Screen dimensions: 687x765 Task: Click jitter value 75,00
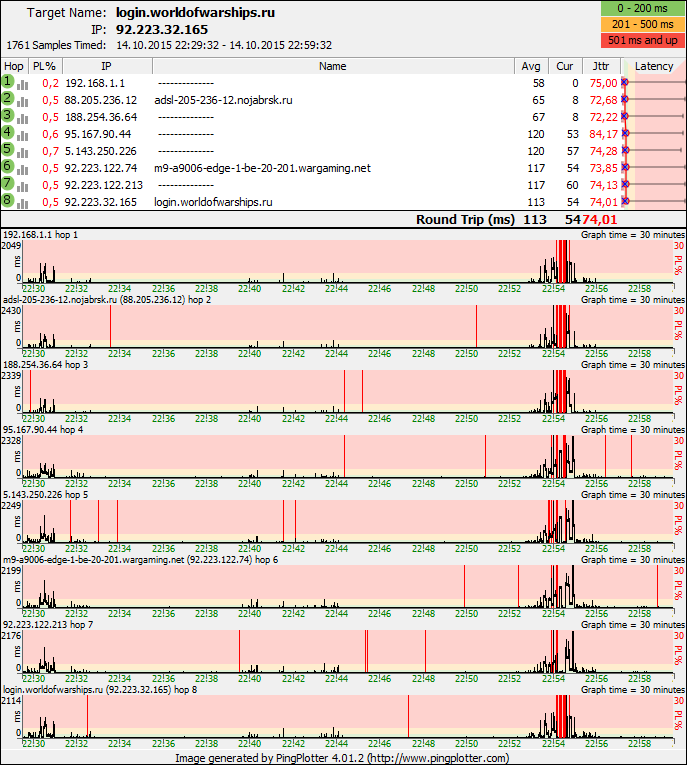click(x=604, y=83)
